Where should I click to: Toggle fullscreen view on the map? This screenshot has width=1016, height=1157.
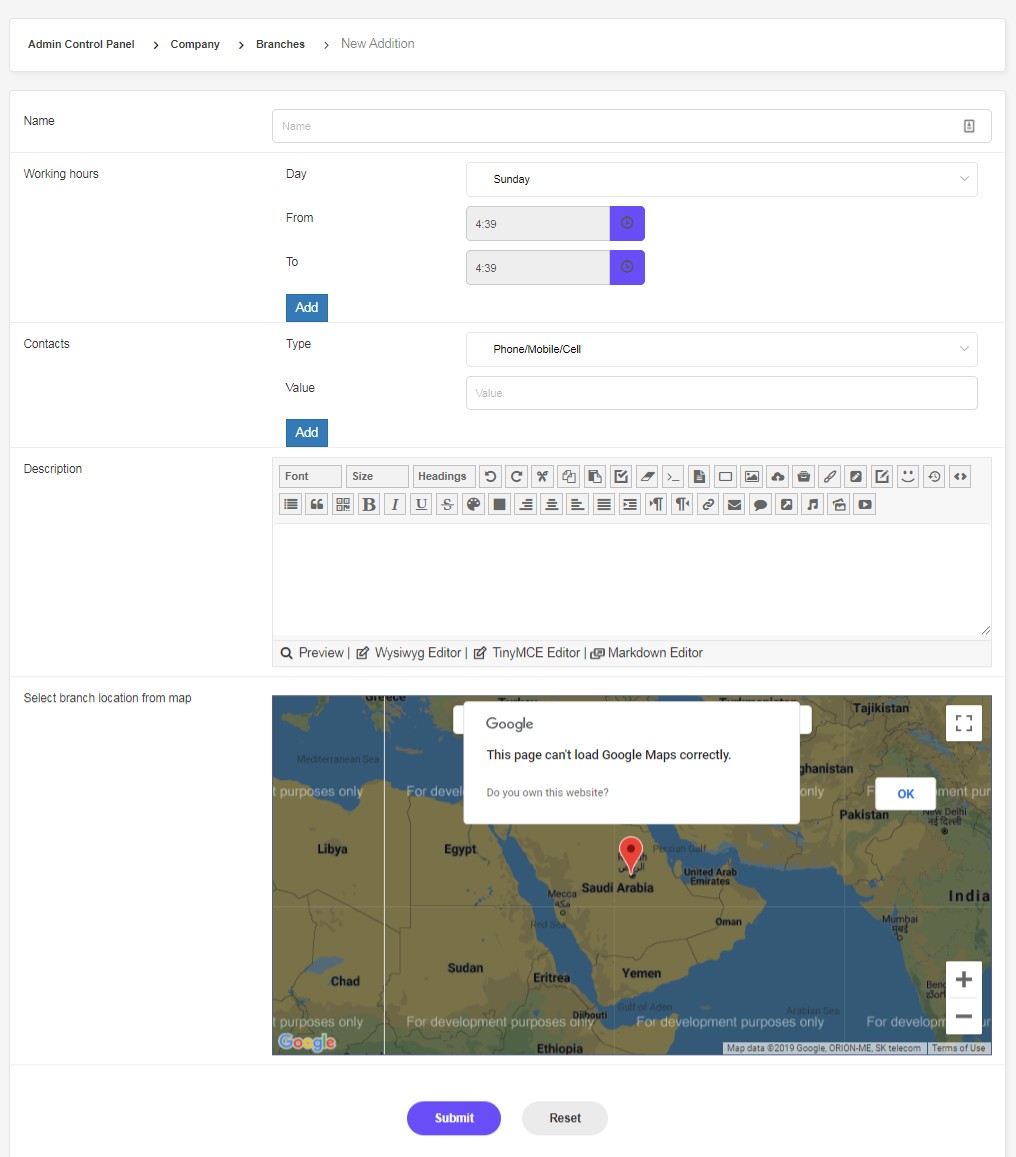964,723
